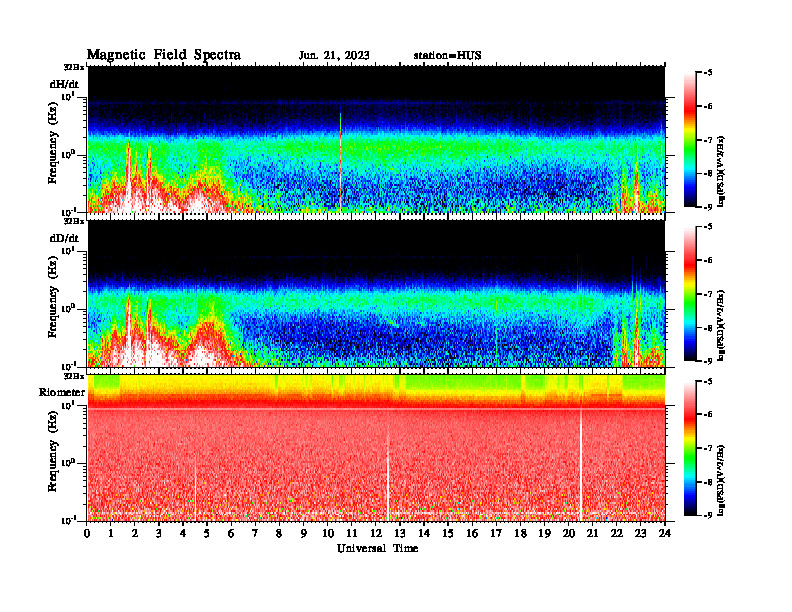Click the "-9" tick on the dH/dt color scale

click(x=708, y=207)
